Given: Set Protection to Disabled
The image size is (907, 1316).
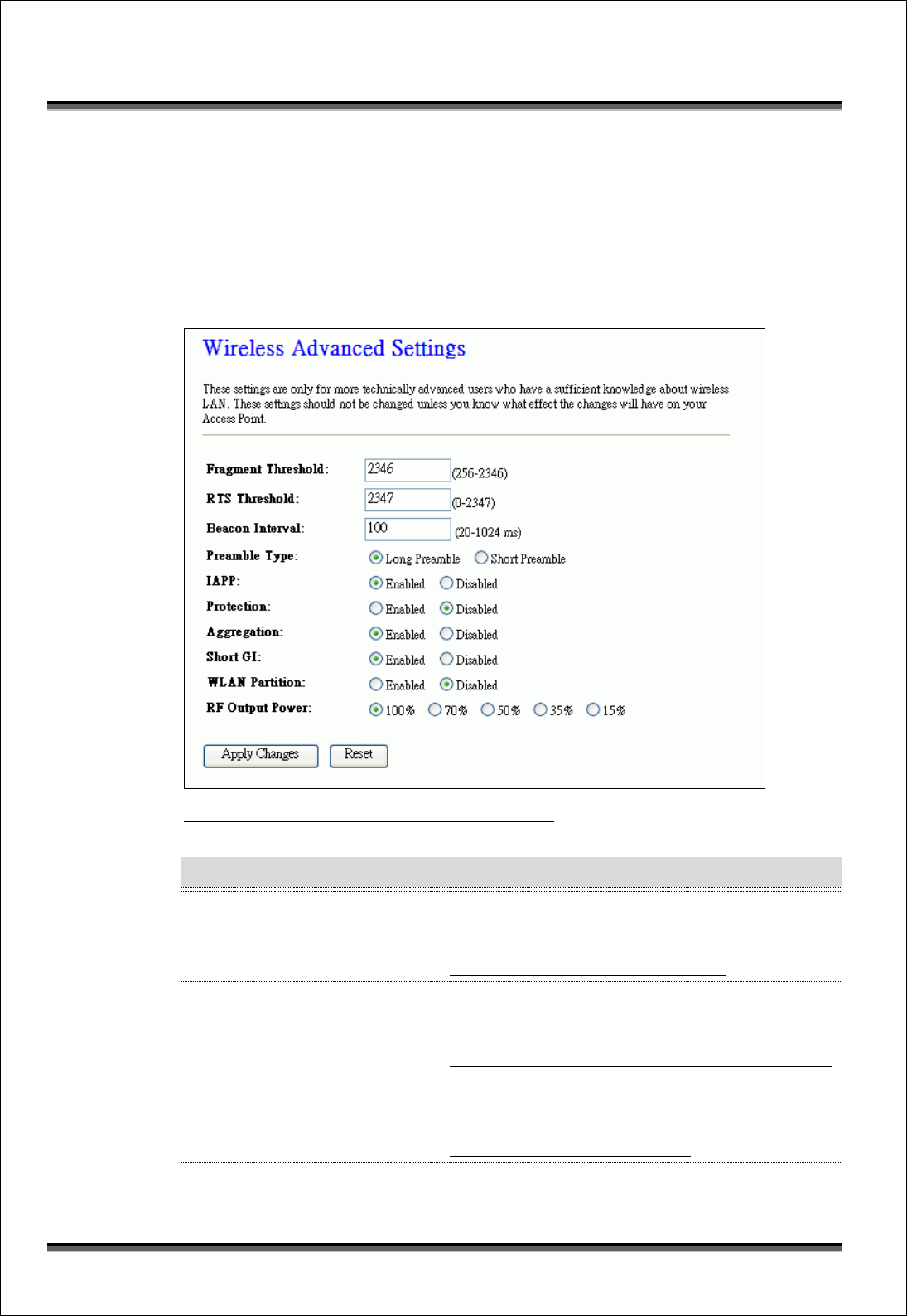Looking at the screenshot, I should tap(446, 608).
